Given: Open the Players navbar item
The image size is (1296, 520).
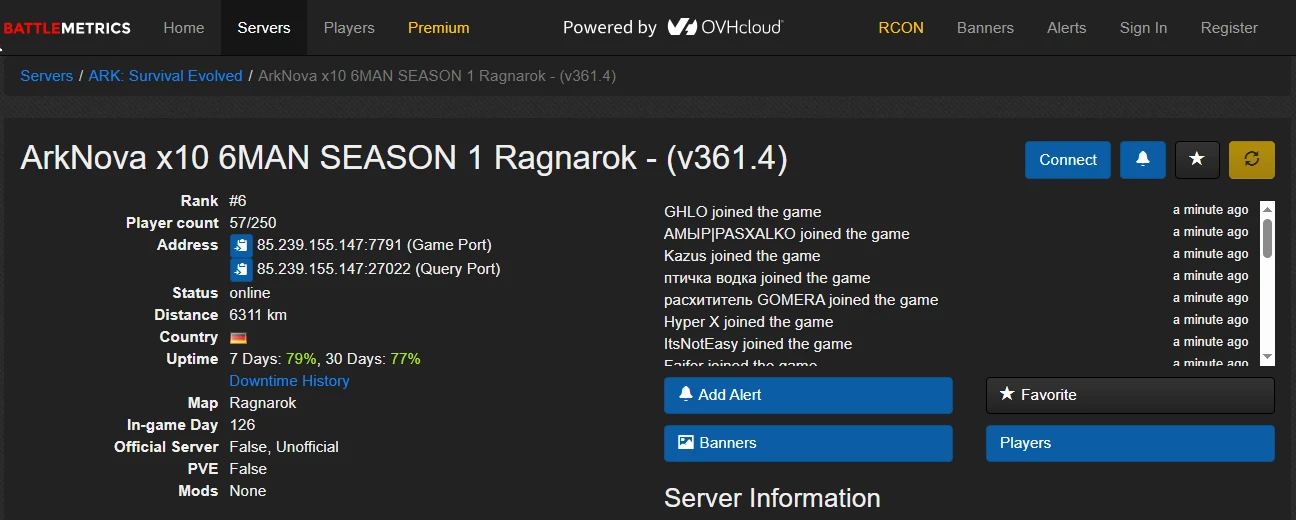Looking at the screenshot, I should (349, 28).
